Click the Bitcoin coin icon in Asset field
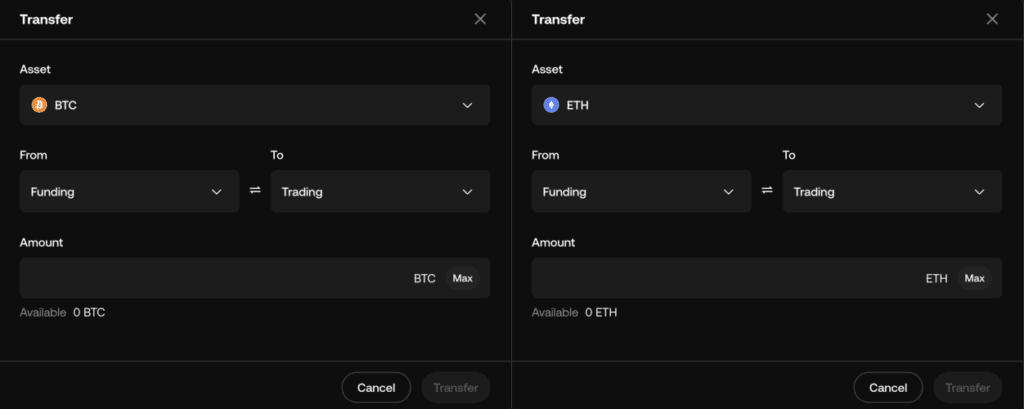Image resolution: width=1024 pixels, height=409 pixels. coord(40,105)
